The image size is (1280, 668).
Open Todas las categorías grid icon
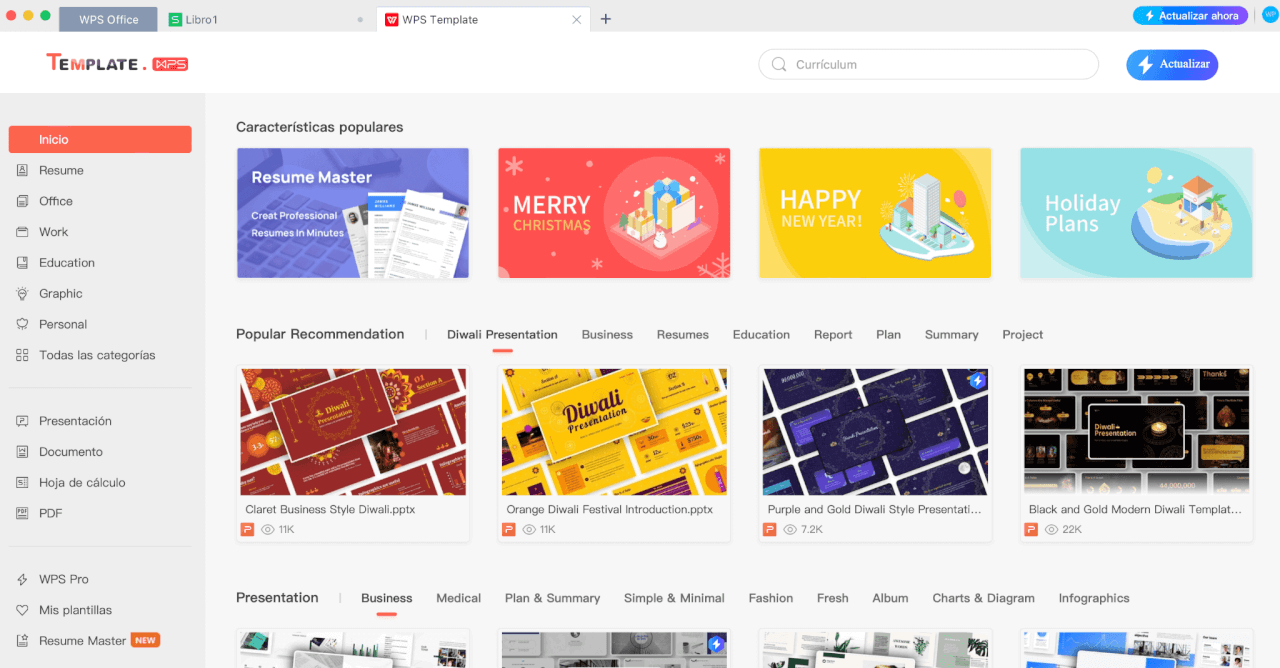click(22, 356)
